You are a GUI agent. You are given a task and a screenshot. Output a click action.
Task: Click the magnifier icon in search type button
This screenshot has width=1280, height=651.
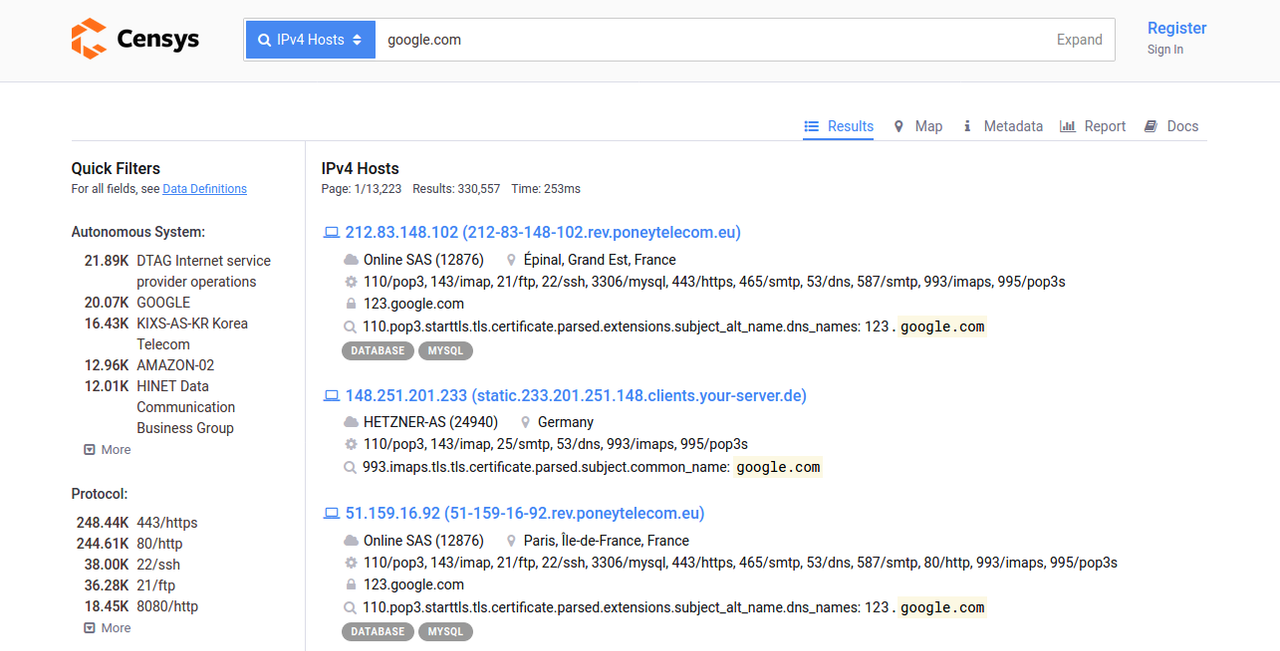[x=264, y=40]
